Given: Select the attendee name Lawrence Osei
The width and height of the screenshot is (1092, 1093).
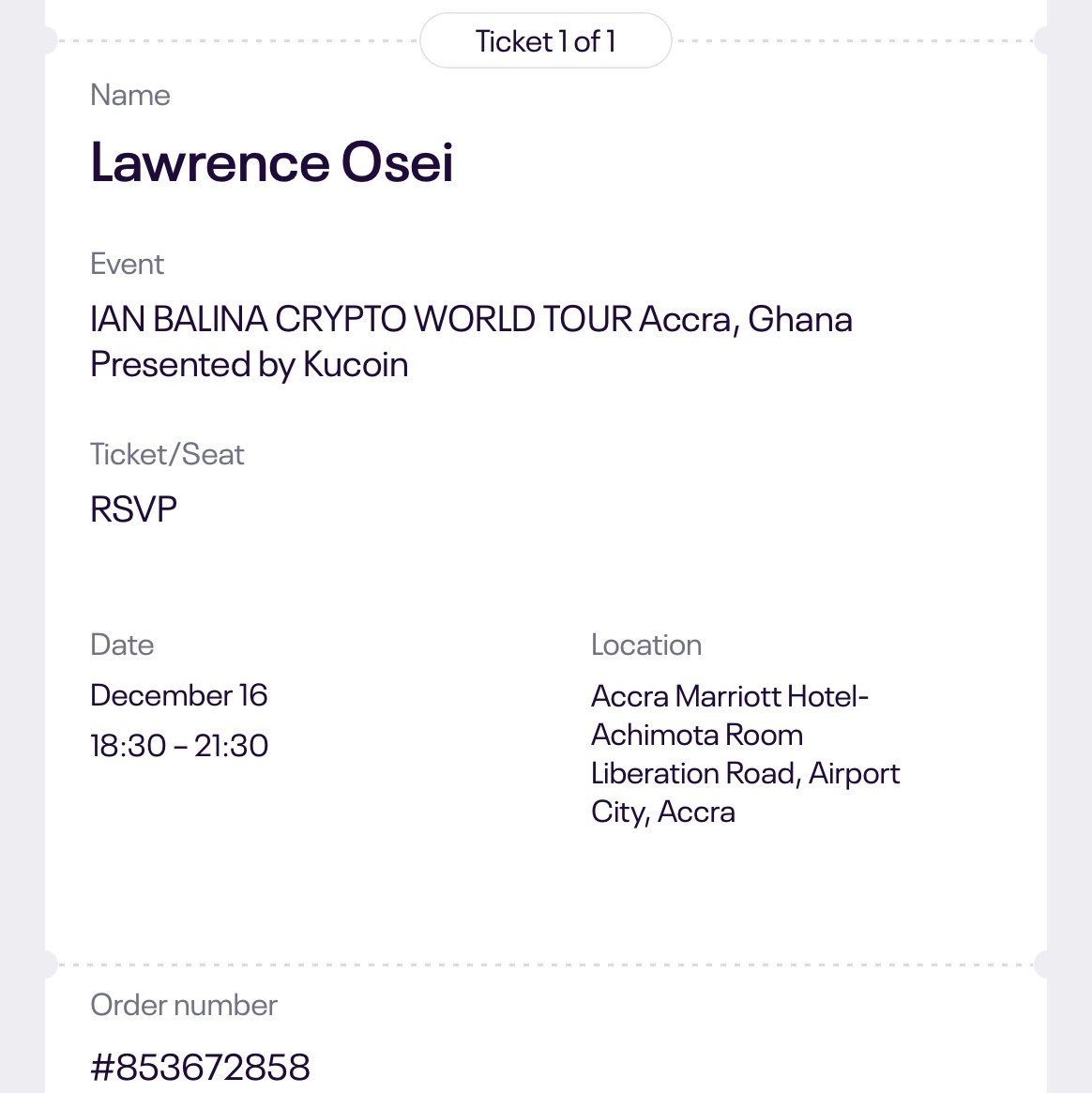Looking at the screenshot, I should 272,162.
